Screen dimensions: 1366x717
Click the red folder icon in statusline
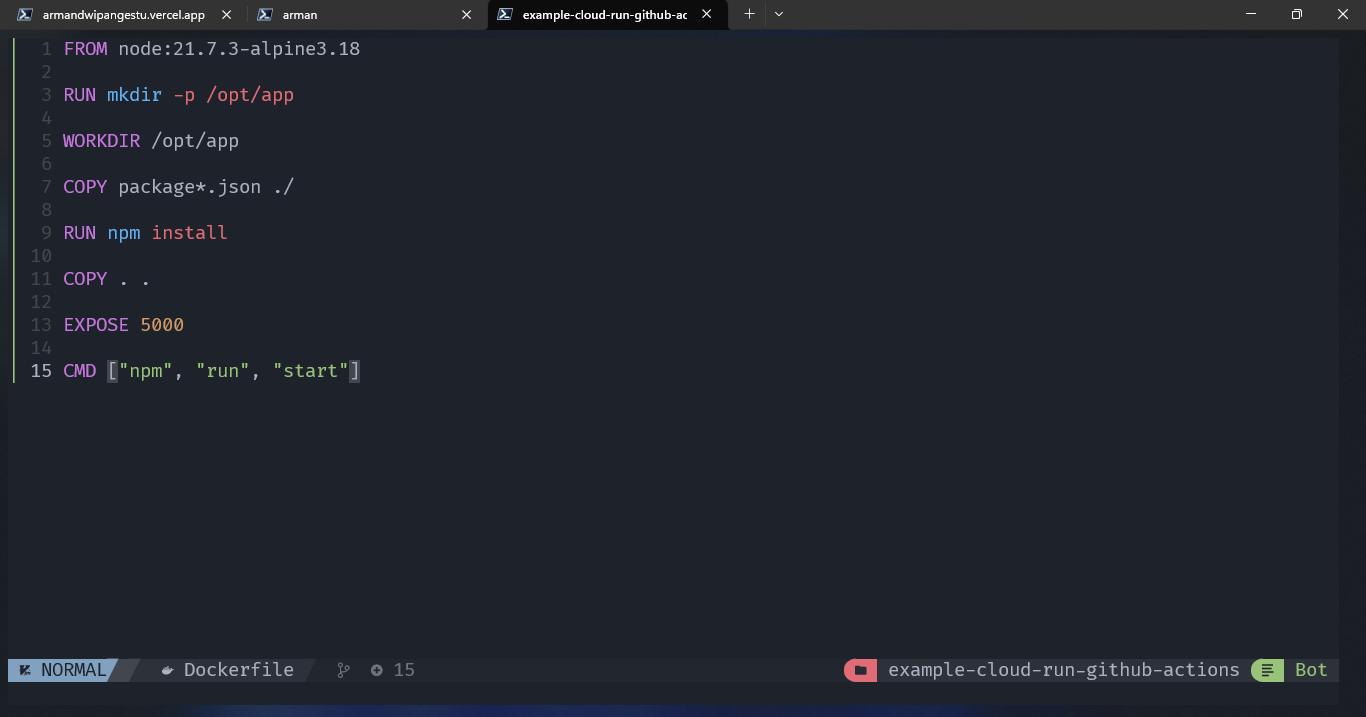pyautogui.click(x=860, y=670)
